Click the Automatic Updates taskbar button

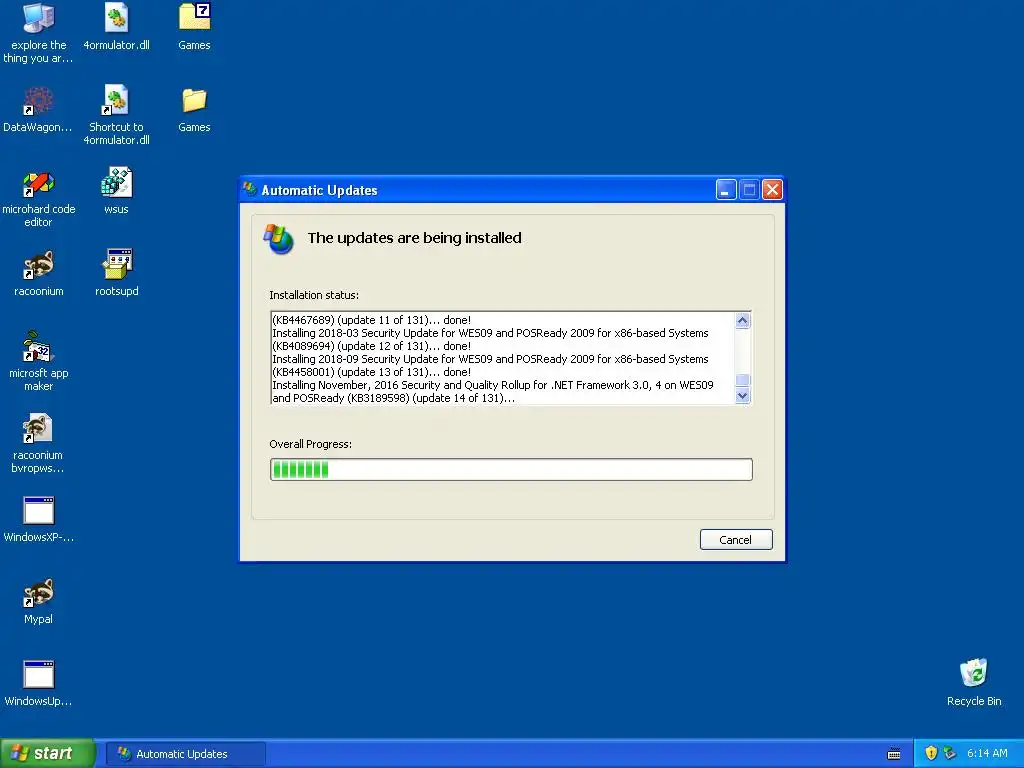click(185, 754)
